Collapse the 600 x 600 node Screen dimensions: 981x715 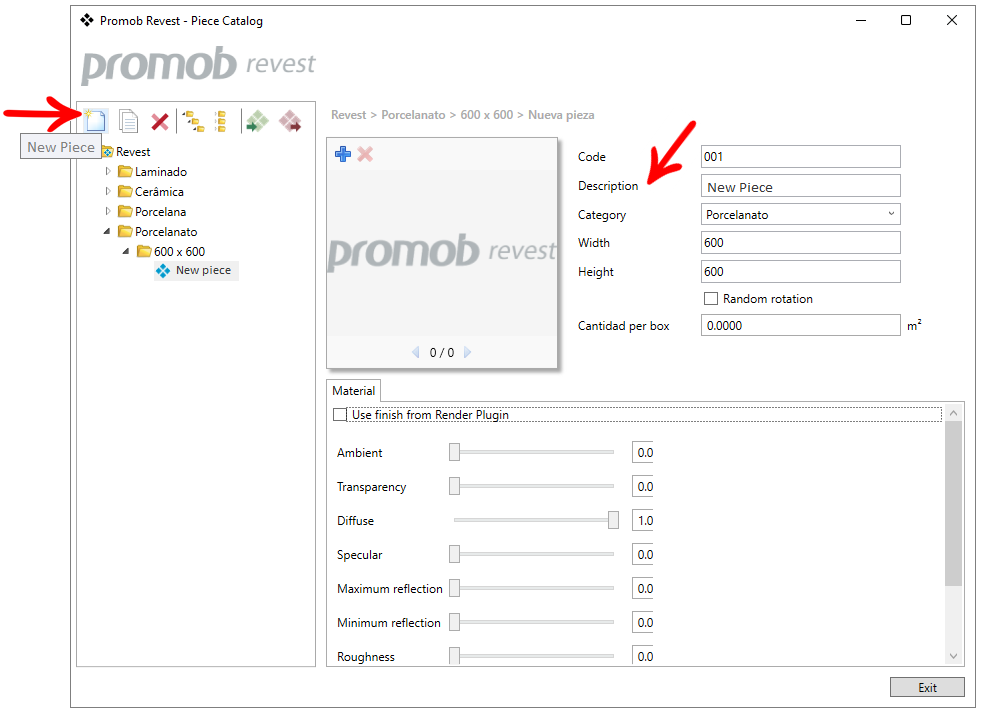126,251
